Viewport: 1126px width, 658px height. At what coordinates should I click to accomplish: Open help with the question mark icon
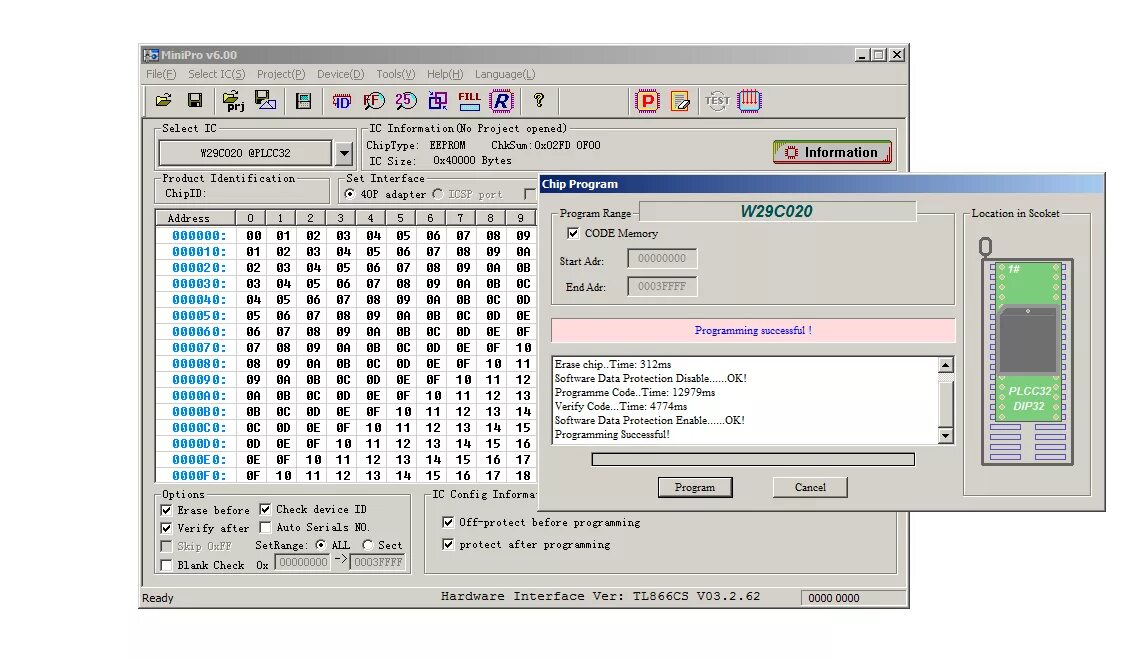(539, 101)
